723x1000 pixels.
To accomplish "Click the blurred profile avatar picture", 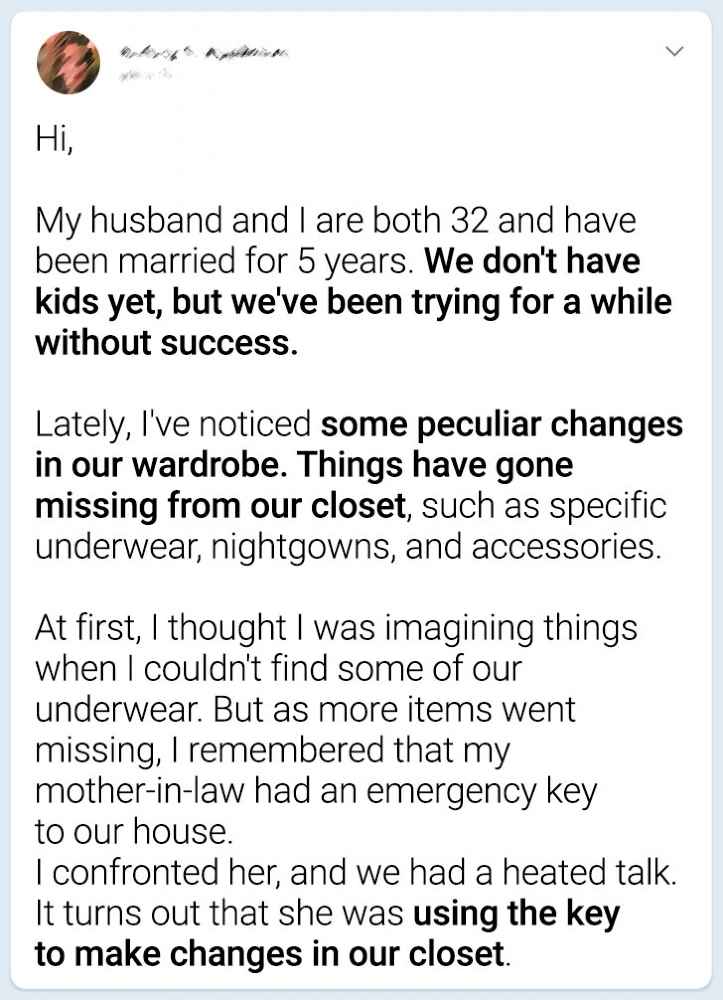I will coord(68,62).
